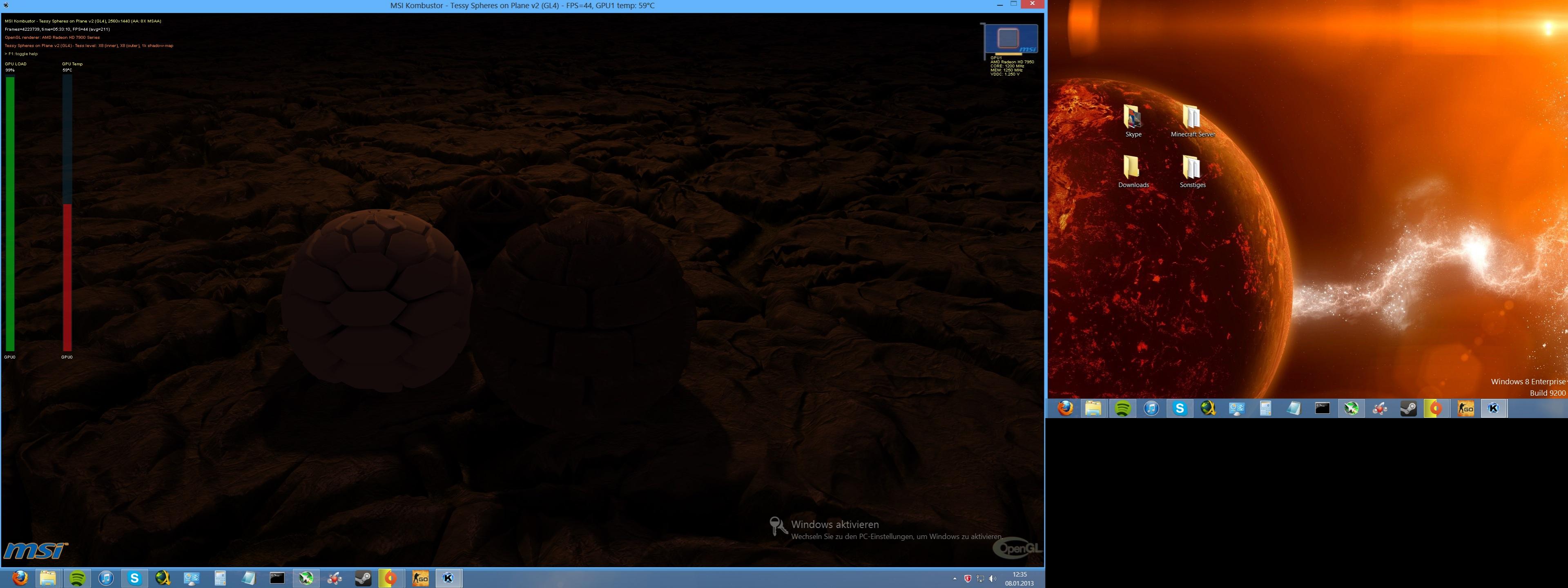Viewport: 1568px width, 588px height.
Task: Expand the hidden tray icons arrow
Action: [955, 579]
